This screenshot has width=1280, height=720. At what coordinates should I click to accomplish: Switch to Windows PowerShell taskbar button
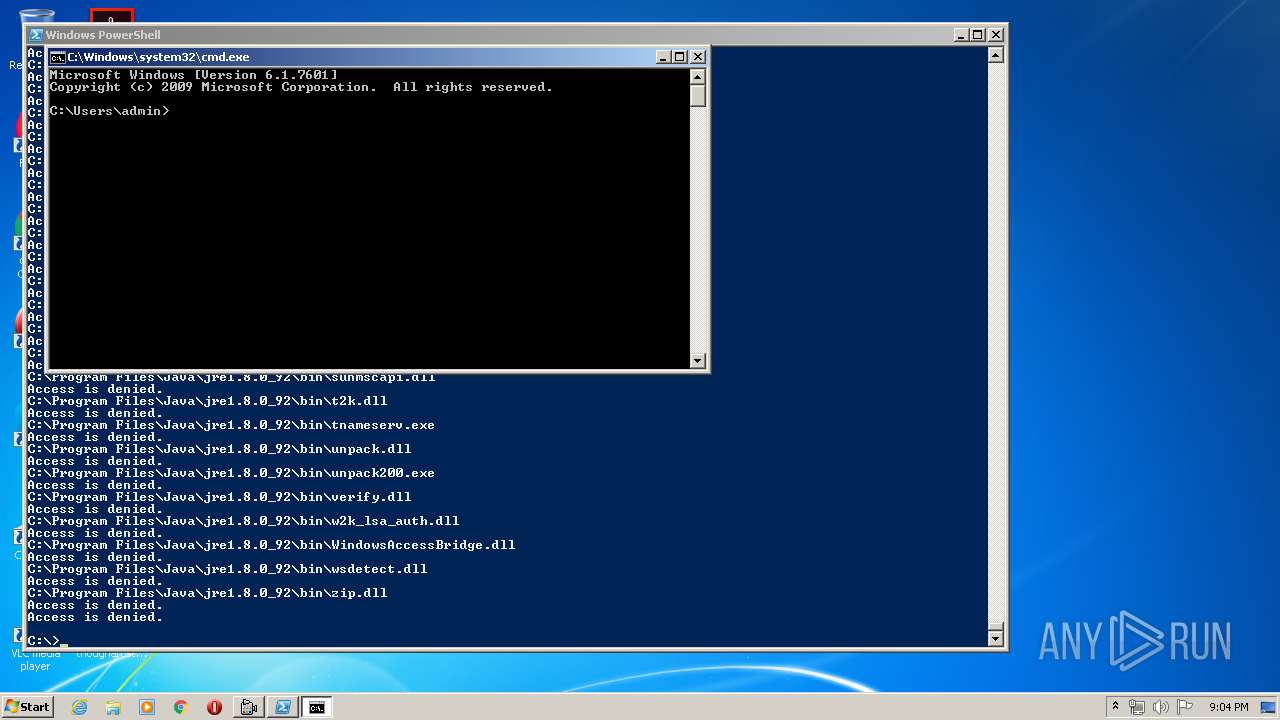click(x=283, y=707)
